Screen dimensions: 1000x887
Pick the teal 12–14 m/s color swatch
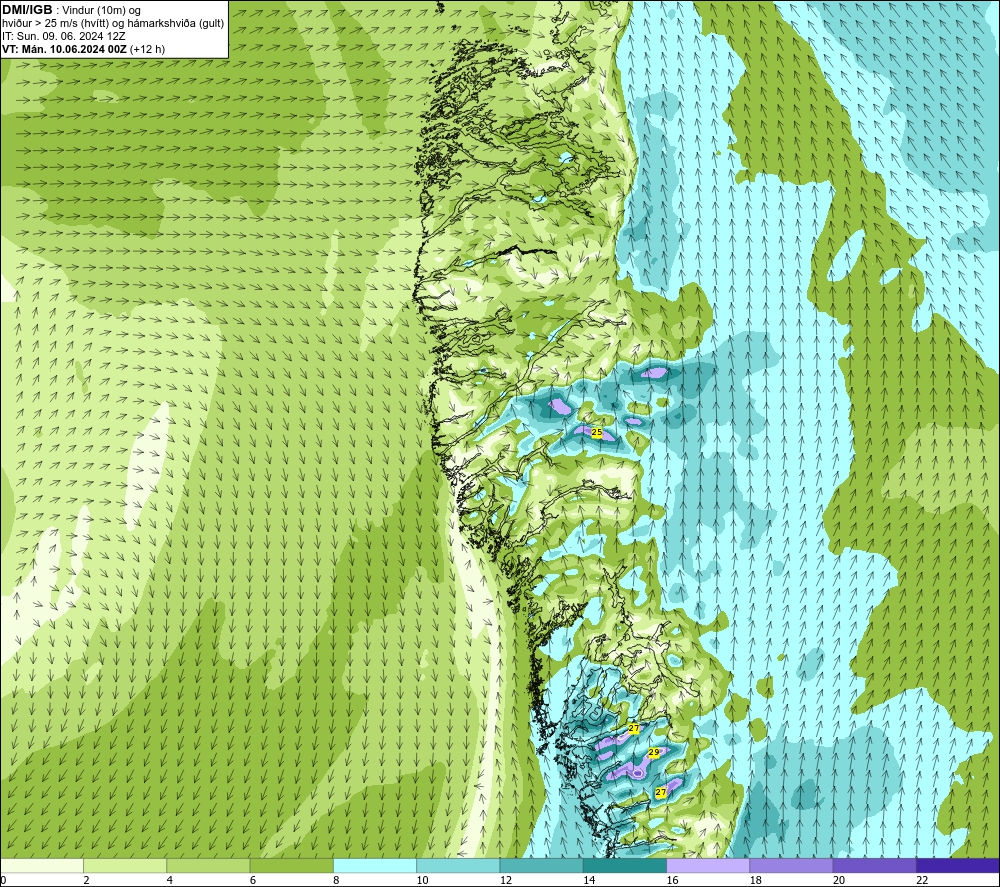541,865
